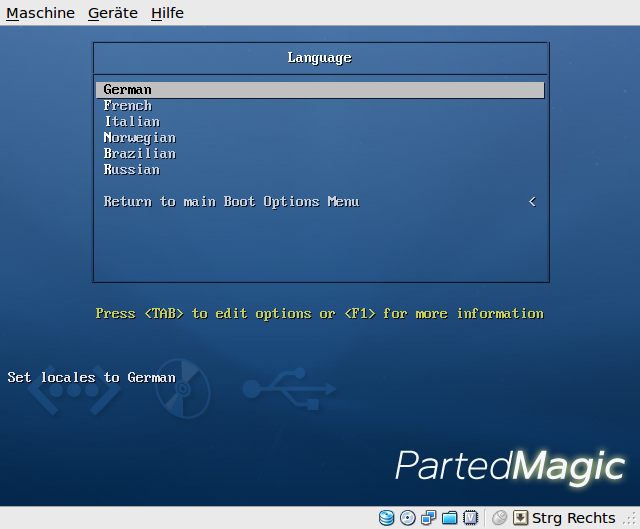Click the virtualization chip status icon

point(470,518)
